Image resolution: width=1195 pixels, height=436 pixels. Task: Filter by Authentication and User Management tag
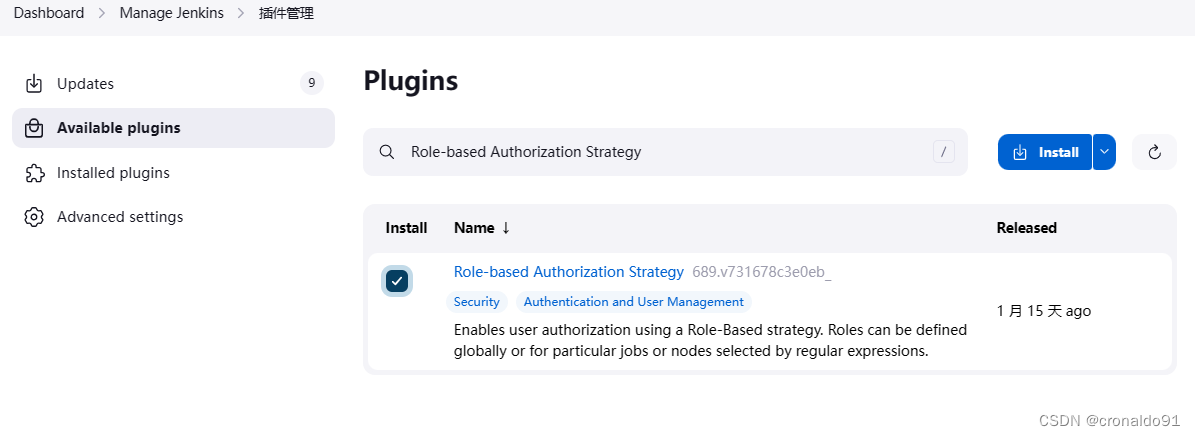(x=633, y=302)
